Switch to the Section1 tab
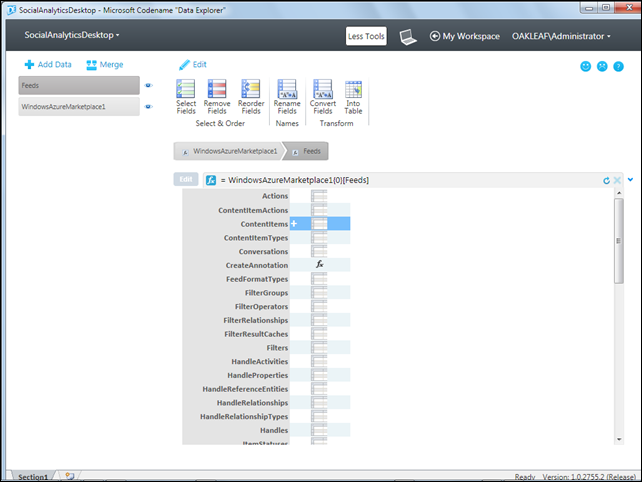This screenshot has height=482, width=642. point(33,477)
